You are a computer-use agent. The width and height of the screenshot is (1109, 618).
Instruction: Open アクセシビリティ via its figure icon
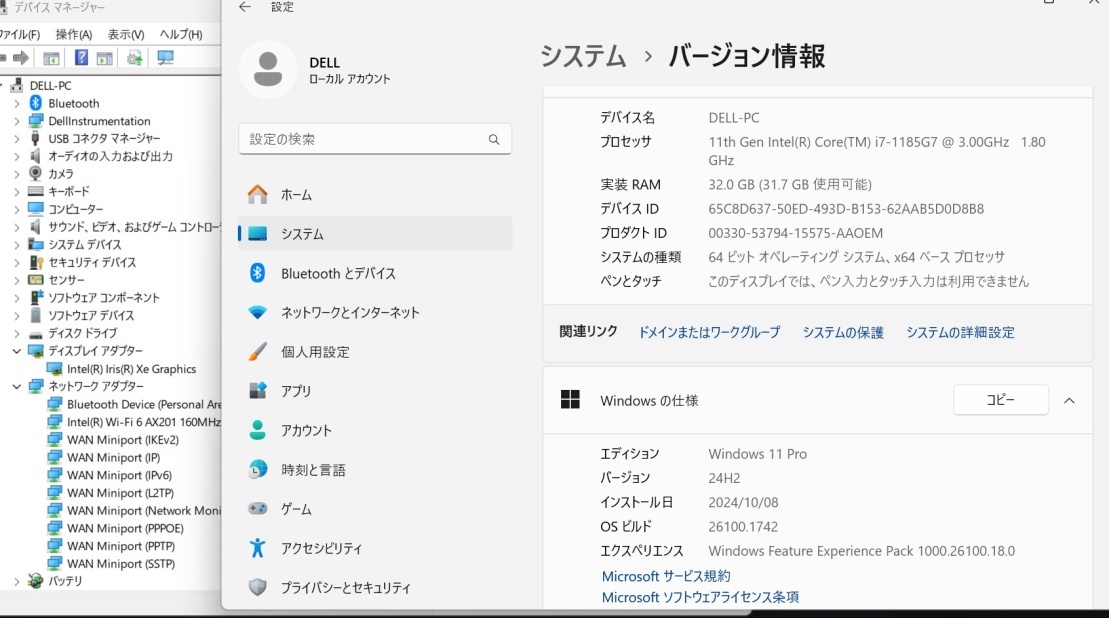pos(257,548)
